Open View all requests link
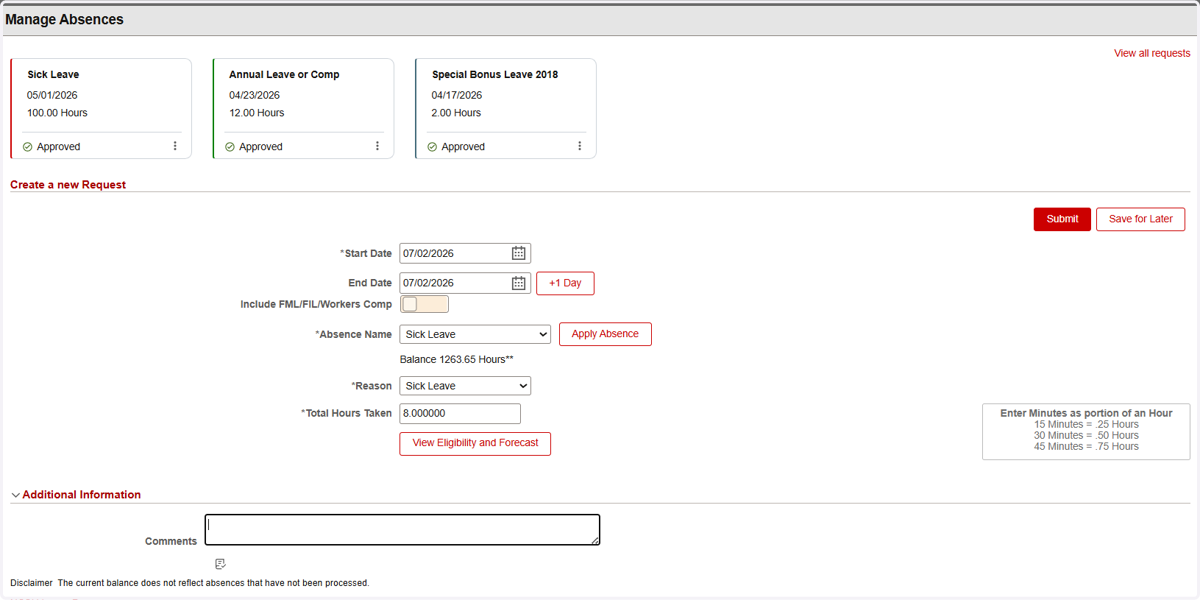Viewport: 1200px width, 600px height. (1152, 53)
